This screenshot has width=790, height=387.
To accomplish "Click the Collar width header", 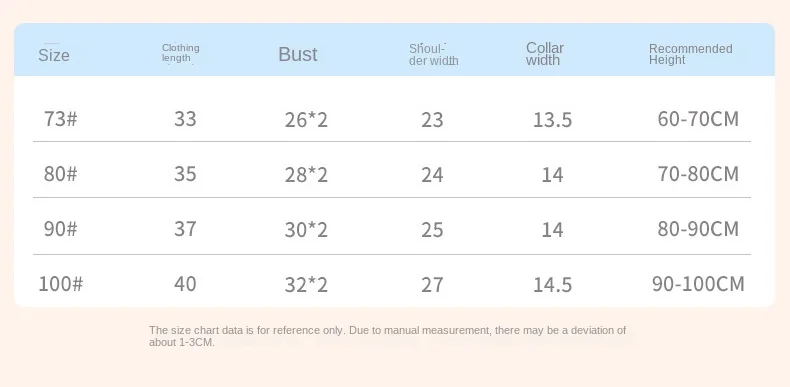I will coord(545,54).
